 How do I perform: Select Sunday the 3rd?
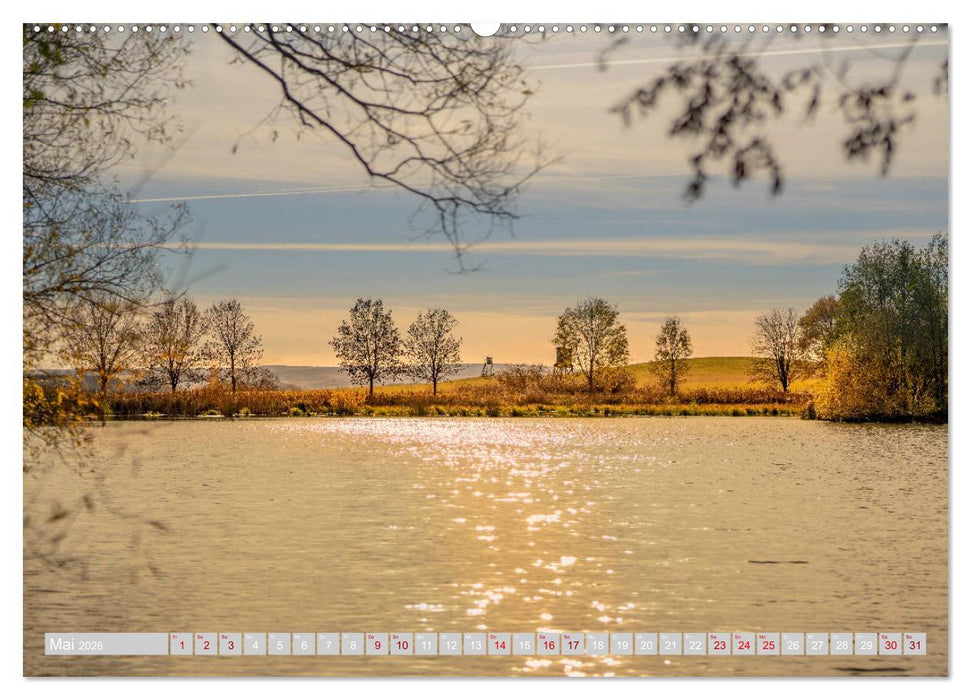pyautogui.click(x=229, y=646)
